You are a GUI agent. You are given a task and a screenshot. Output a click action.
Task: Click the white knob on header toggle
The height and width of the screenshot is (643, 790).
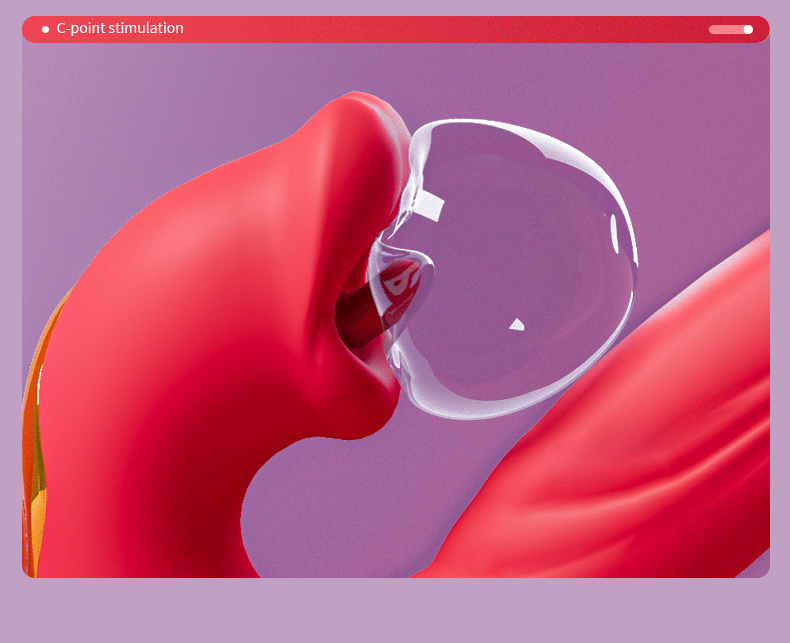click(748, 29)
